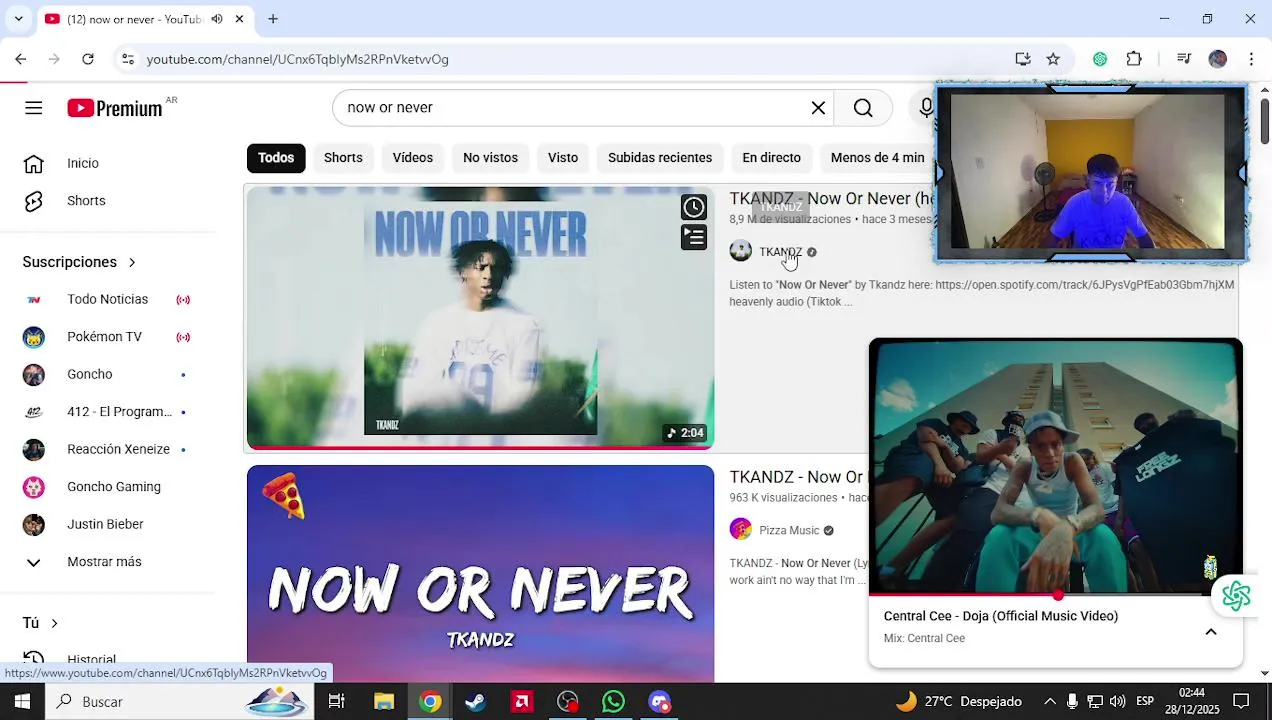Viewport: 1272px width, 720px height.
Task: Click the YouTube Premium logo
Action: pyautogui.click(x=115, y=108)
